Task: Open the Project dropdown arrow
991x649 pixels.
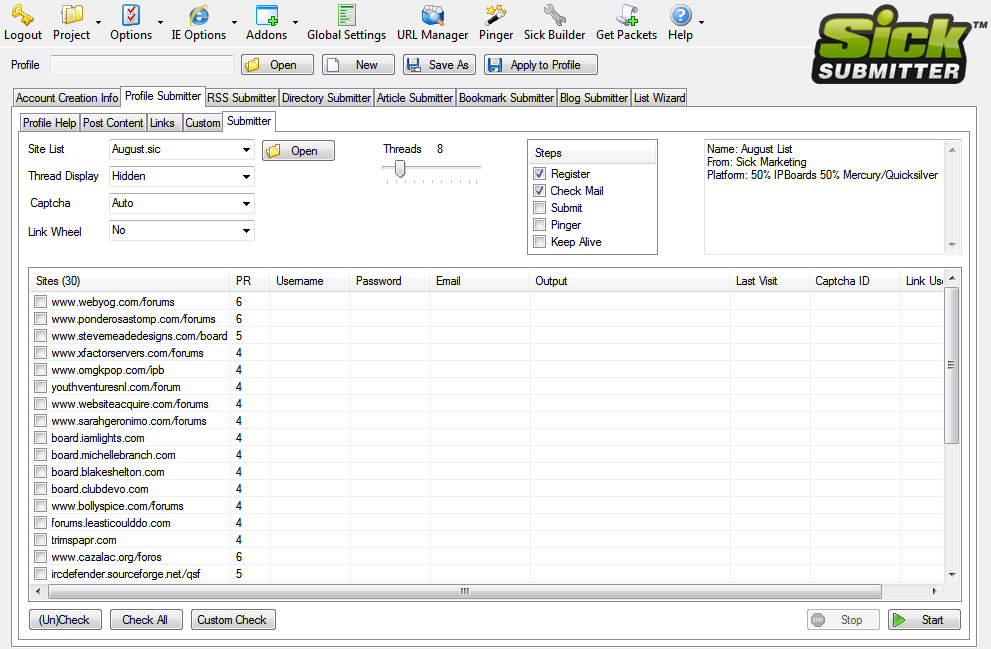Action: [x=99, y=22]
